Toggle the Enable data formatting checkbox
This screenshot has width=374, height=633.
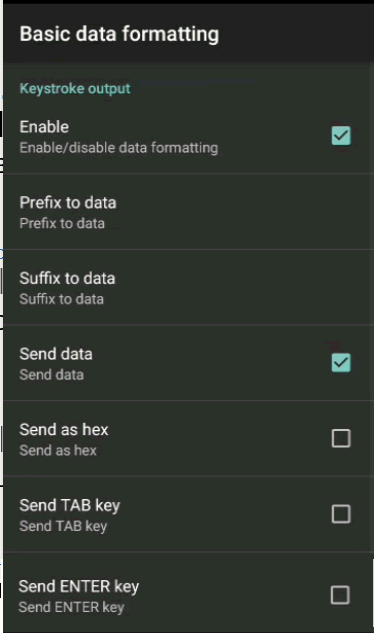(x=341, y=136)
